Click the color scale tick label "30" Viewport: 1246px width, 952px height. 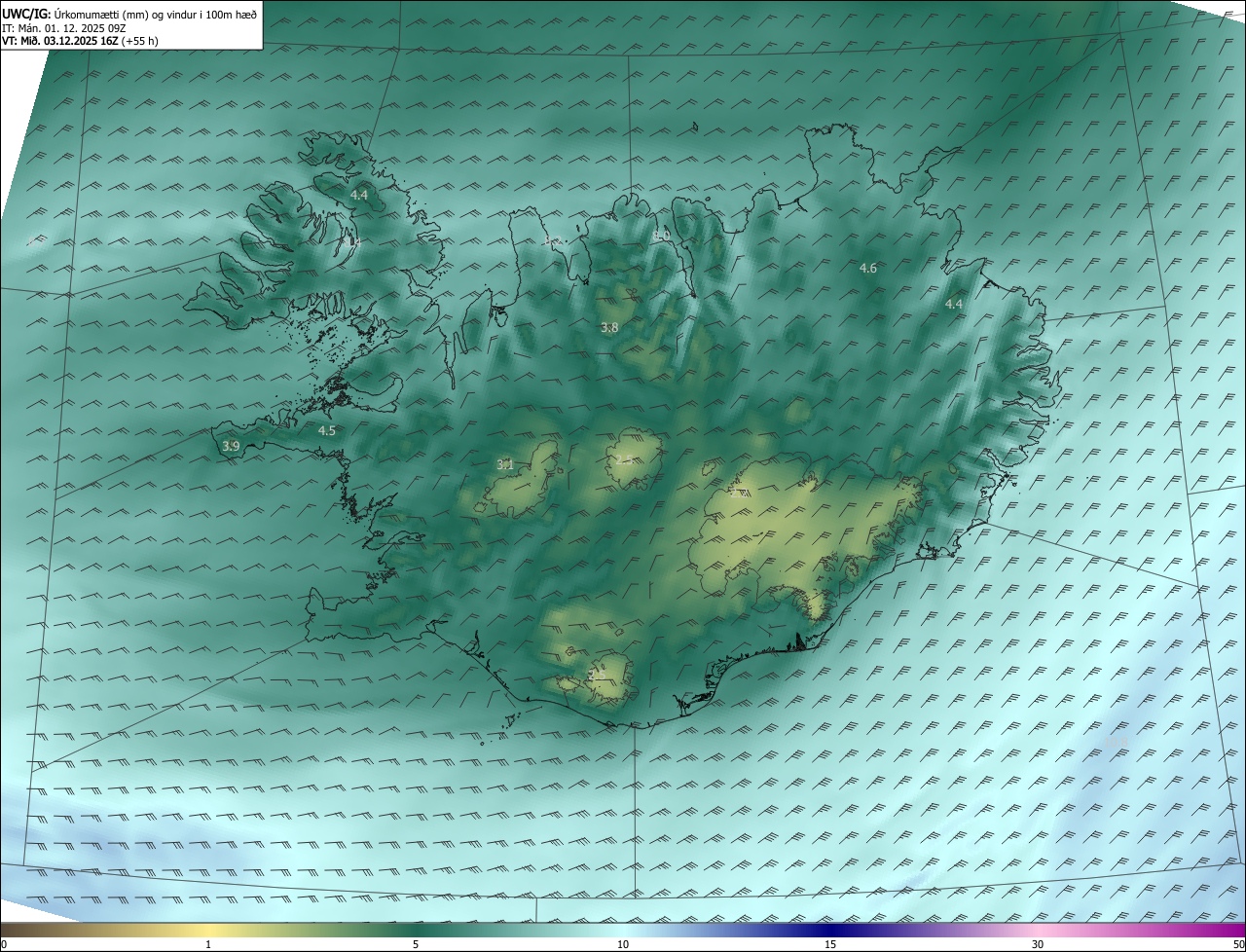click(1038, 944)
